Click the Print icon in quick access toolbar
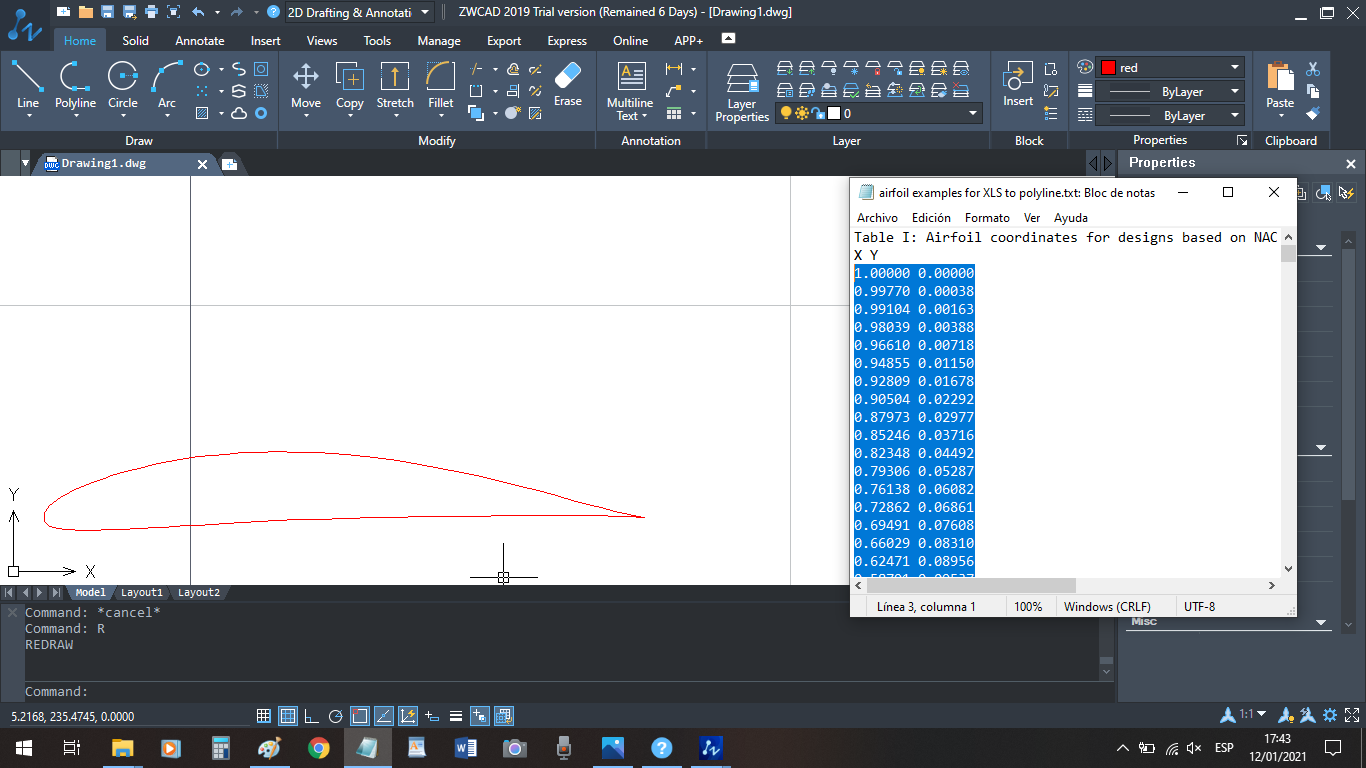This screenshot has height=768, width=1366. (x=151, y=12)
